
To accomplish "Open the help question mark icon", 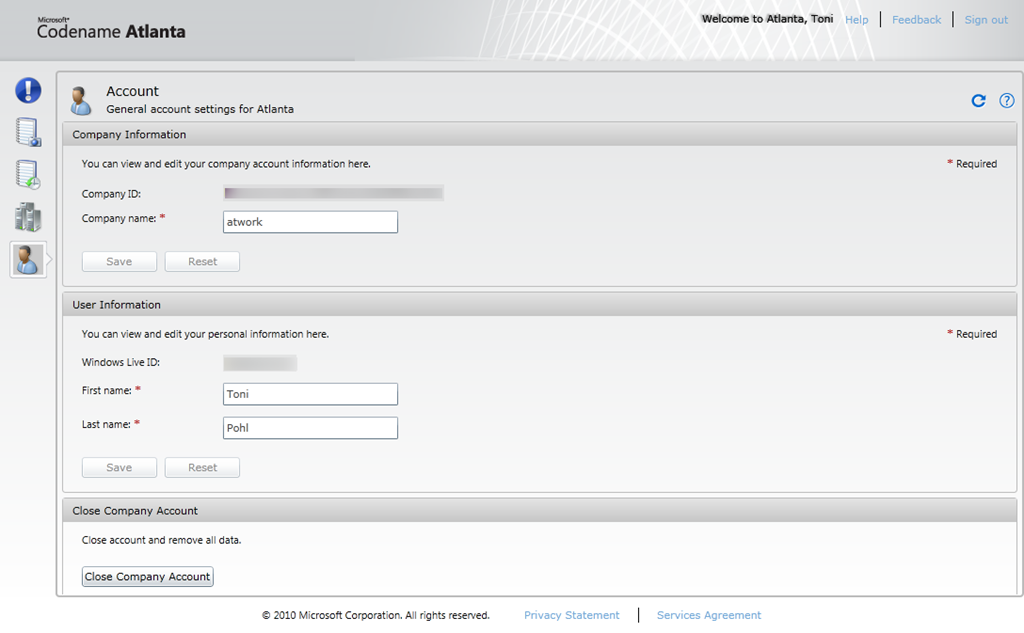I will (1007, 100).
